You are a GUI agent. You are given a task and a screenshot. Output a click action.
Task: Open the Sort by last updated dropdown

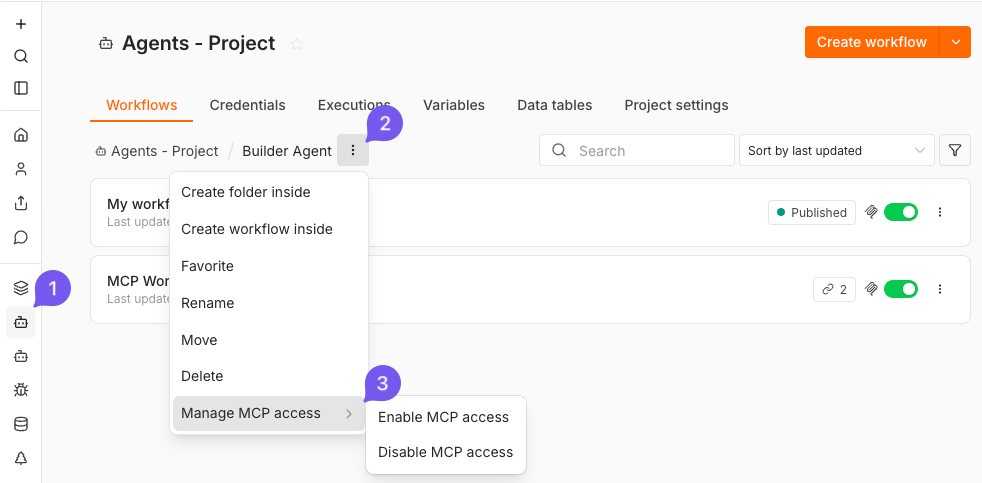coord(837,150)
